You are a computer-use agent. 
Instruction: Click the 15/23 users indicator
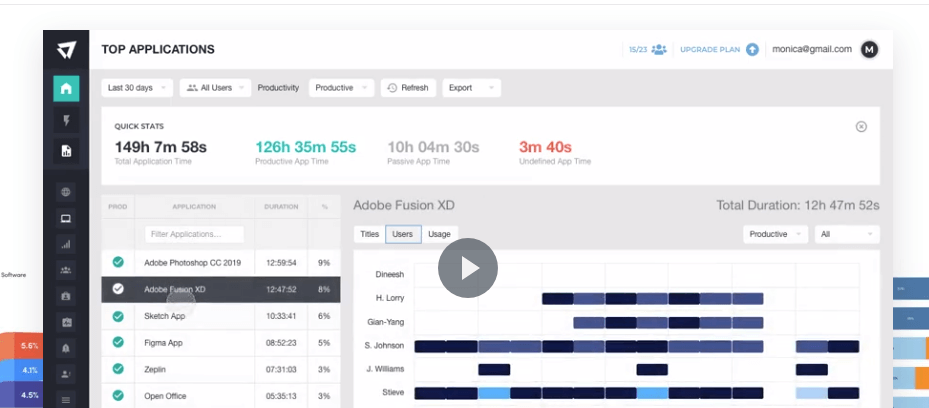point(638,50)
